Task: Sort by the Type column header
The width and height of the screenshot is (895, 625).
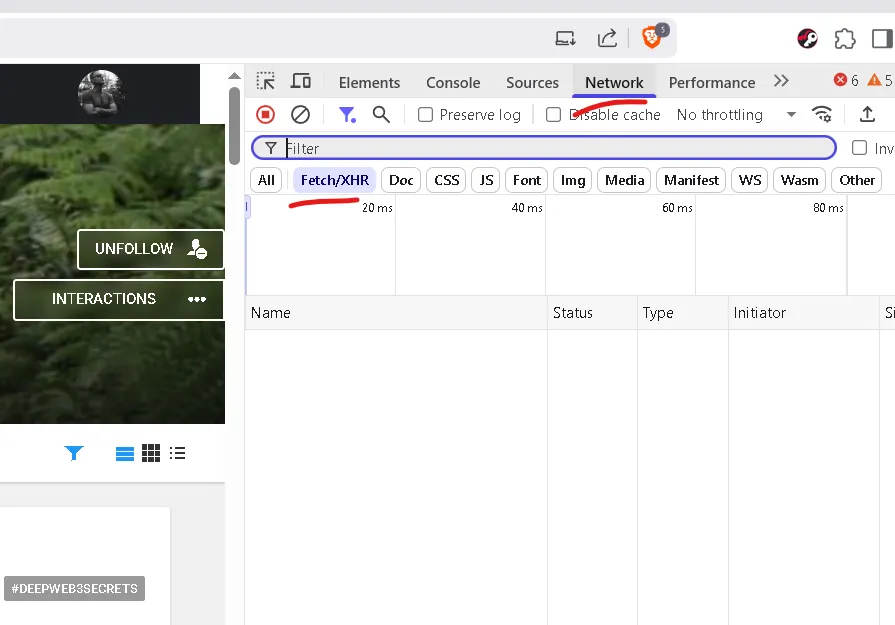Action: pos(683,313)
